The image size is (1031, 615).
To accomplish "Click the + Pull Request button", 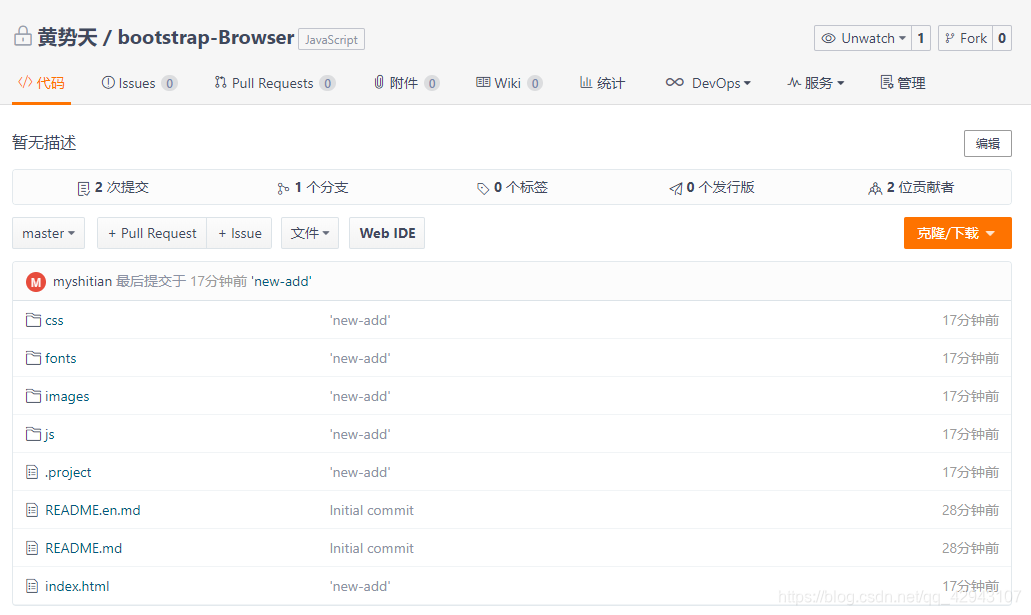I will tap(152, 233).
